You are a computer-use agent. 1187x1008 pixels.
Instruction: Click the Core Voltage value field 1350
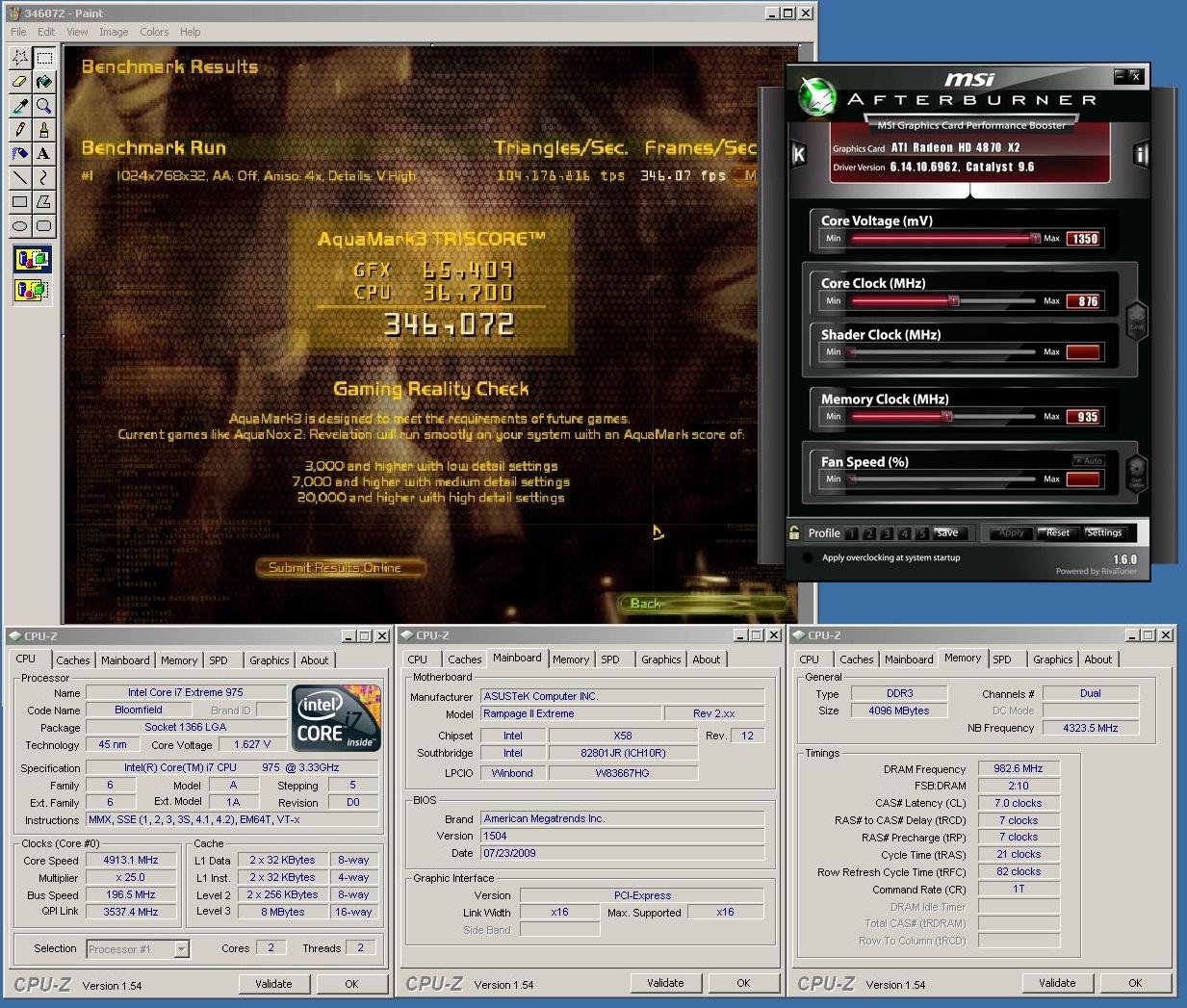point(1084,239)
